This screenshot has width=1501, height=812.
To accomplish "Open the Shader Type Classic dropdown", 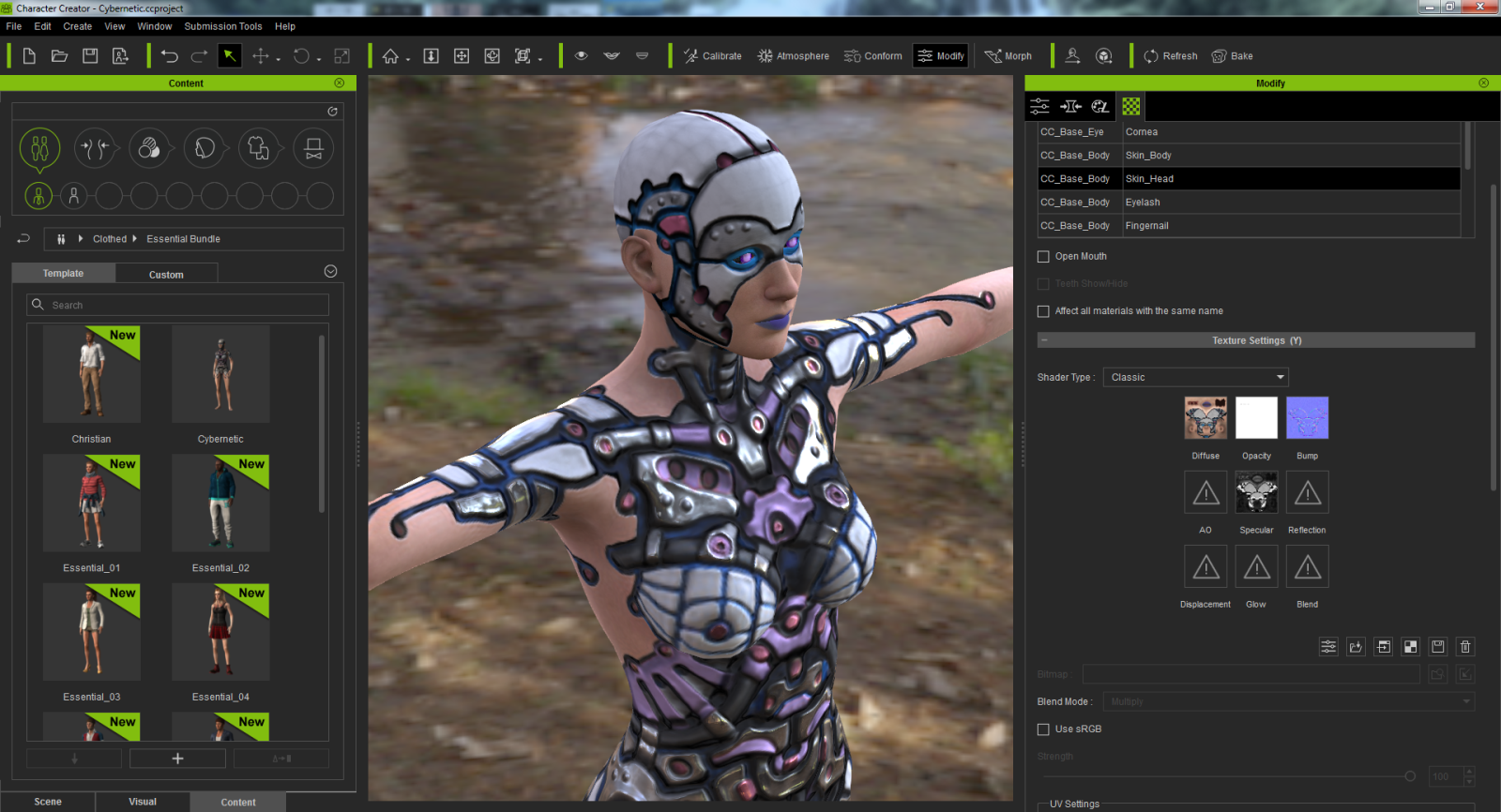I will click(1195, 378).
